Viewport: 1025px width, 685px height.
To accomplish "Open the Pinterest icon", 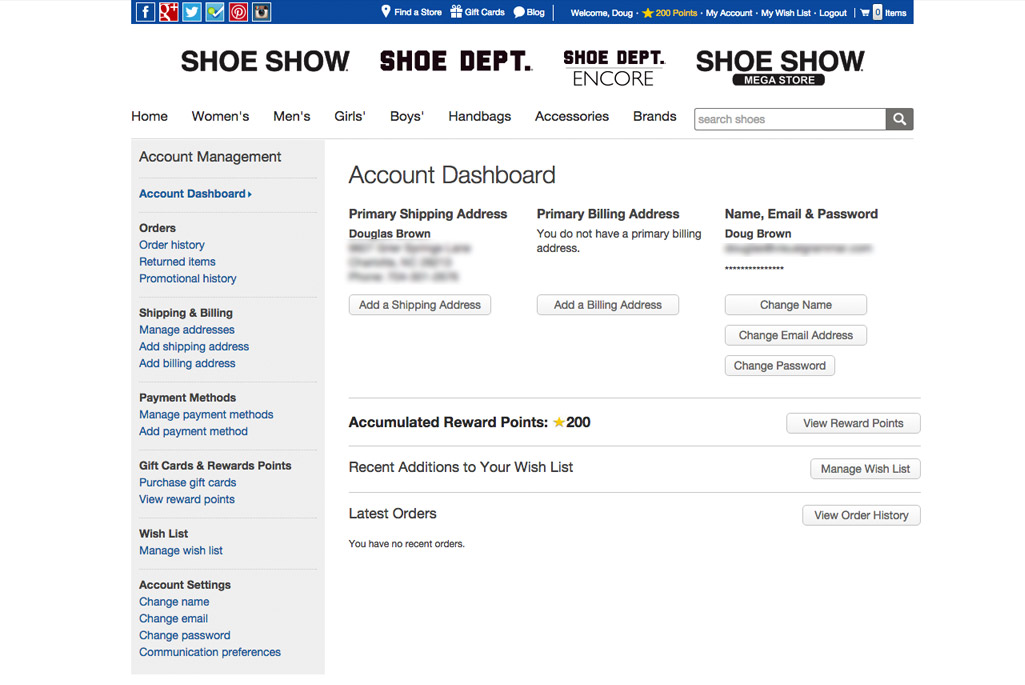I will pyautogui.click(x=238, y=12).
